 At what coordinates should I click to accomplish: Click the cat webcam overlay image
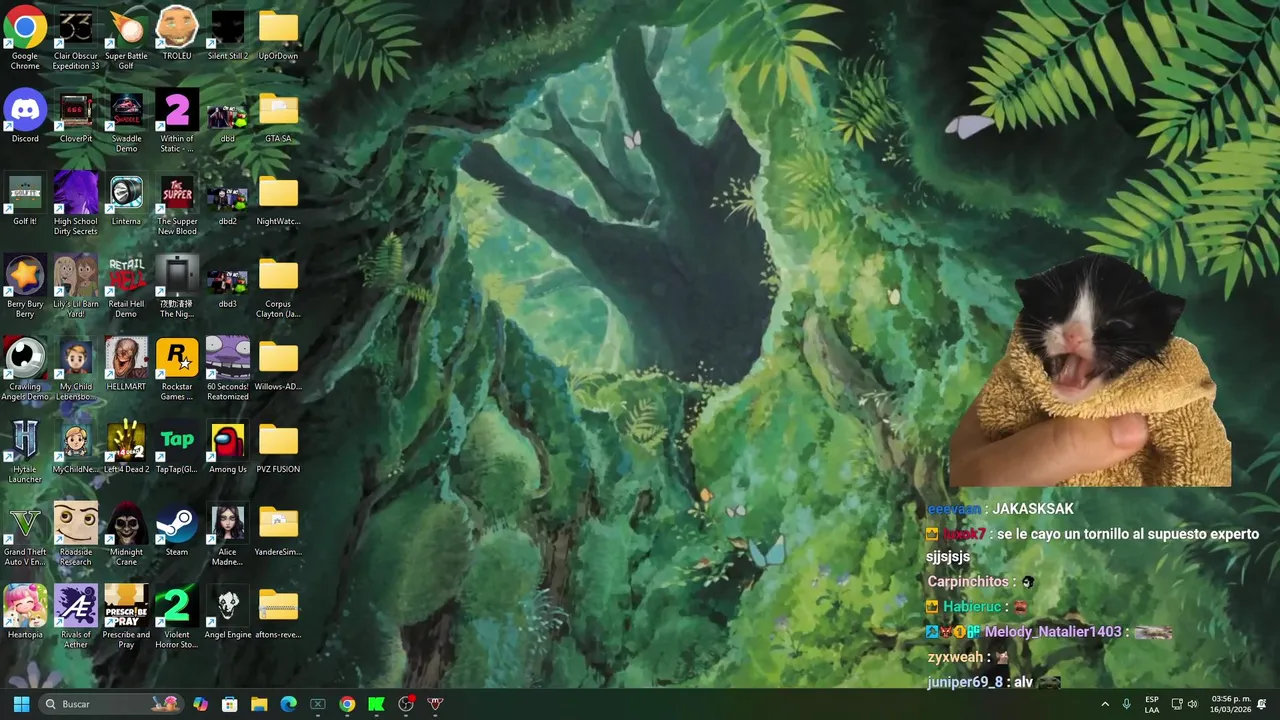1090,373
